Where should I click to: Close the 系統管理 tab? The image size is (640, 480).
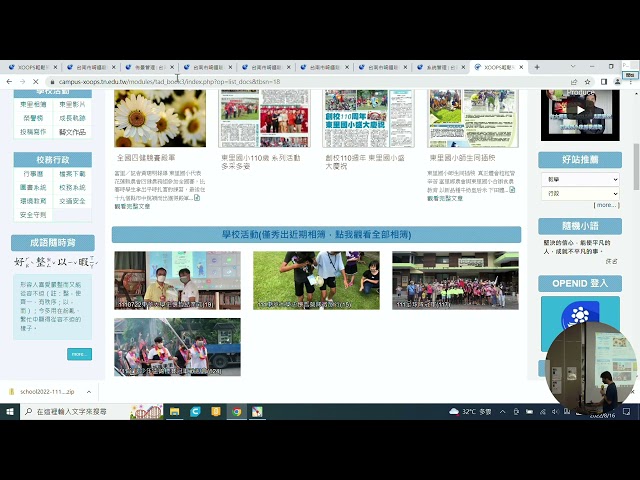[463, 67]
